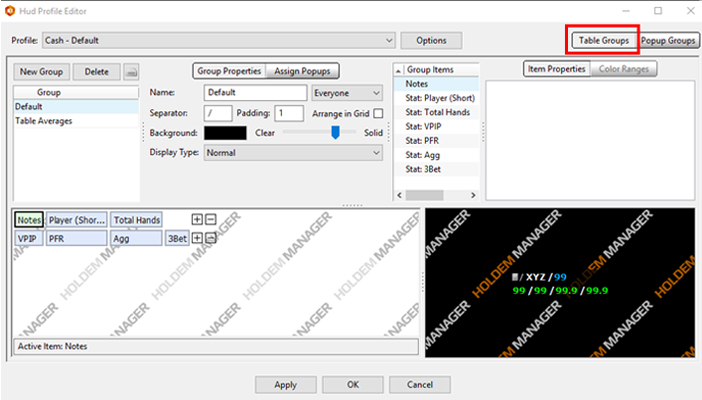The image size is (702, 400).
Task: Select Default in Group list
Action: [76, 107]
